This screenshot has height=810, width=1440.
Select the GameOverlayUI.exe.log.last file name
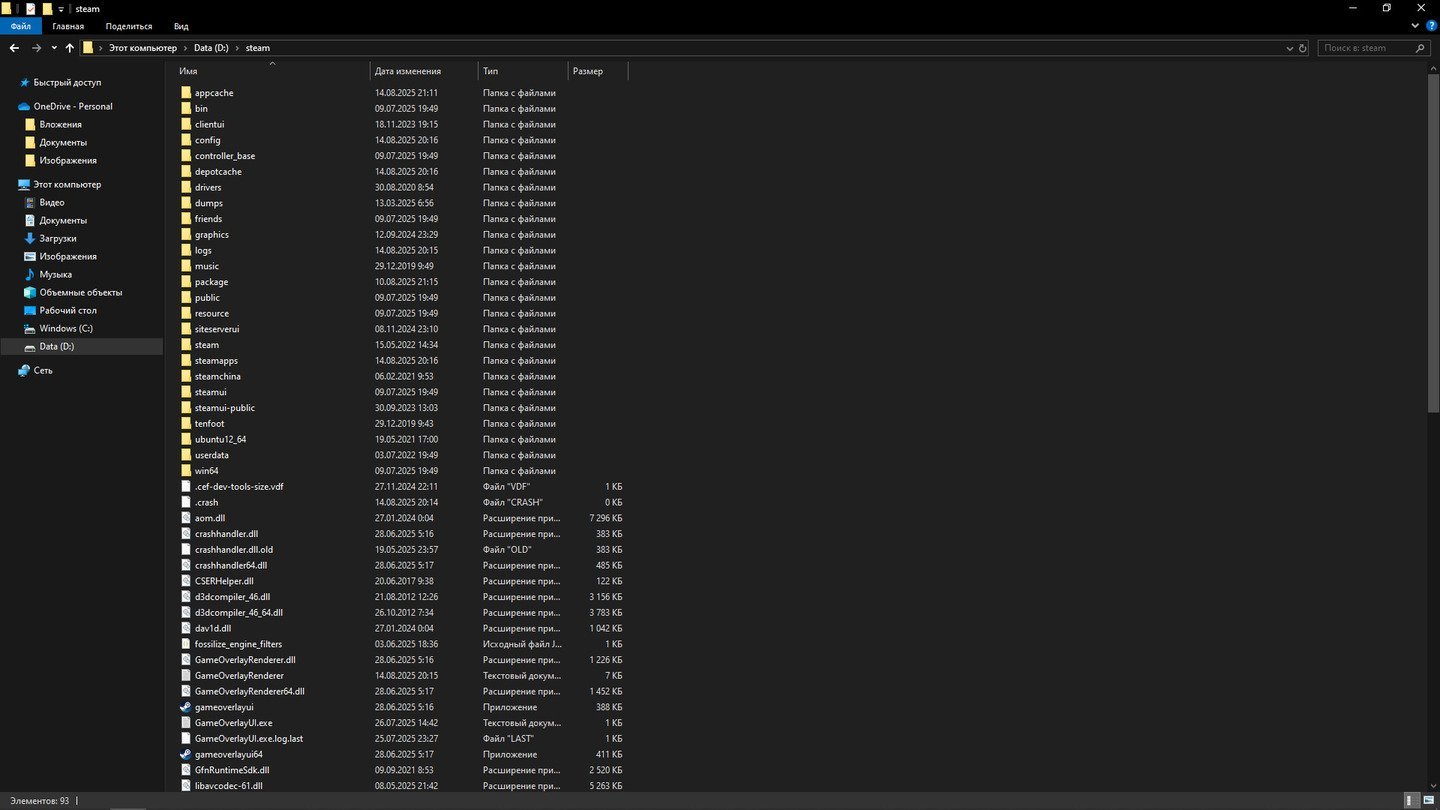pos(249,738)
